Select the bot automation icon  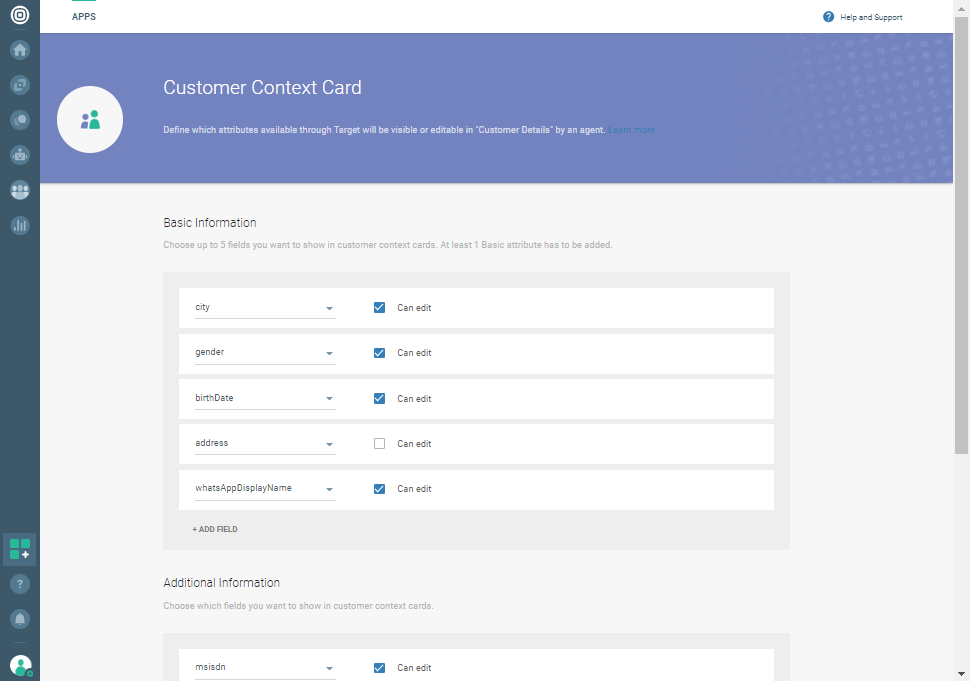tap(20, 154)
